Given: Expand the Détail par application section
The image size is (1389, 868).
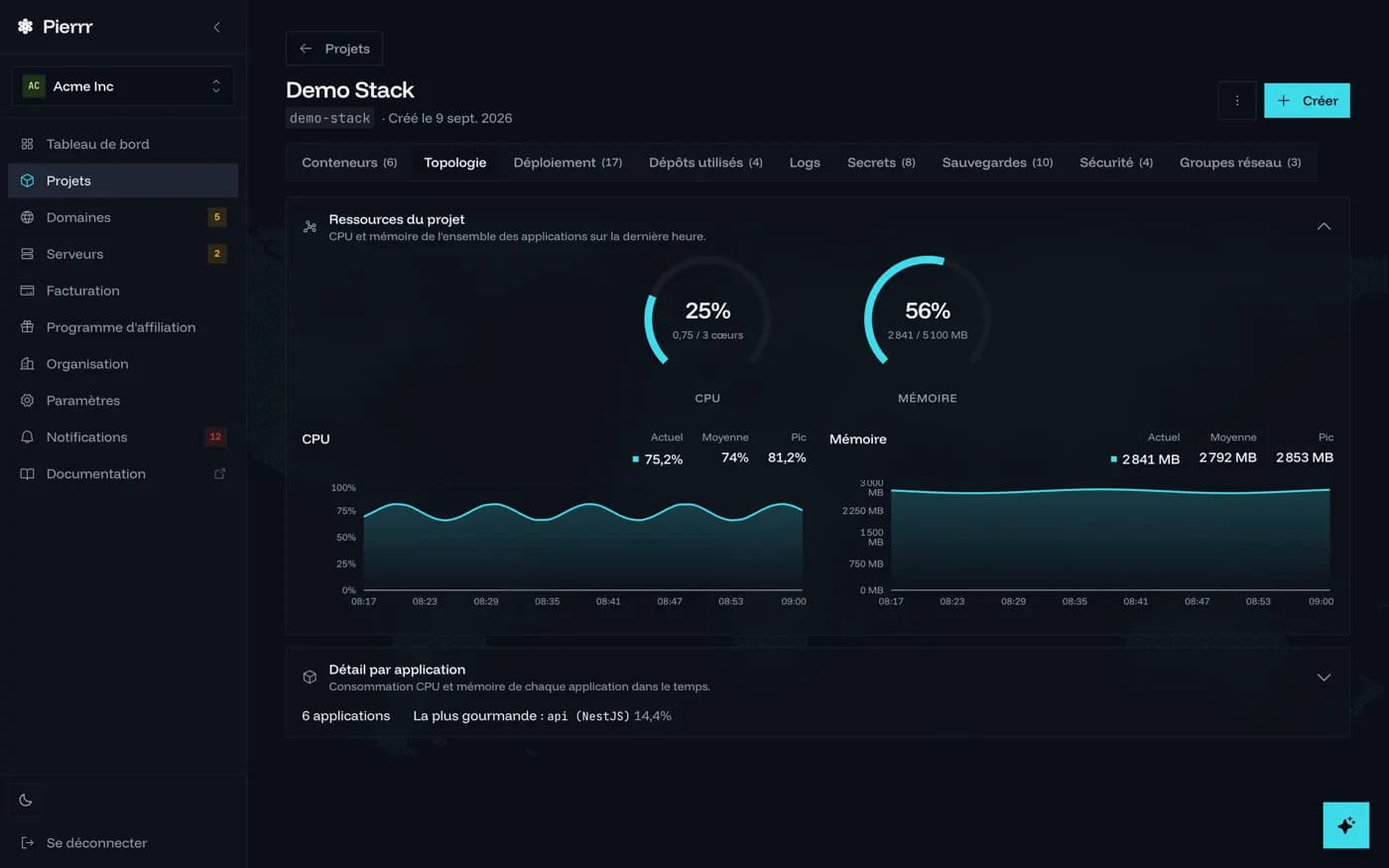Looking at the screenshot, I should 1324,678.
